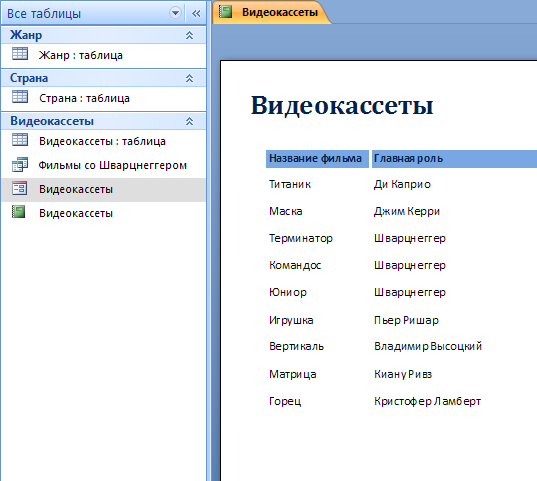Viewport: 537px width, 481px height.
Task: Click the Джим Керри actor cell
Action: 407,211
